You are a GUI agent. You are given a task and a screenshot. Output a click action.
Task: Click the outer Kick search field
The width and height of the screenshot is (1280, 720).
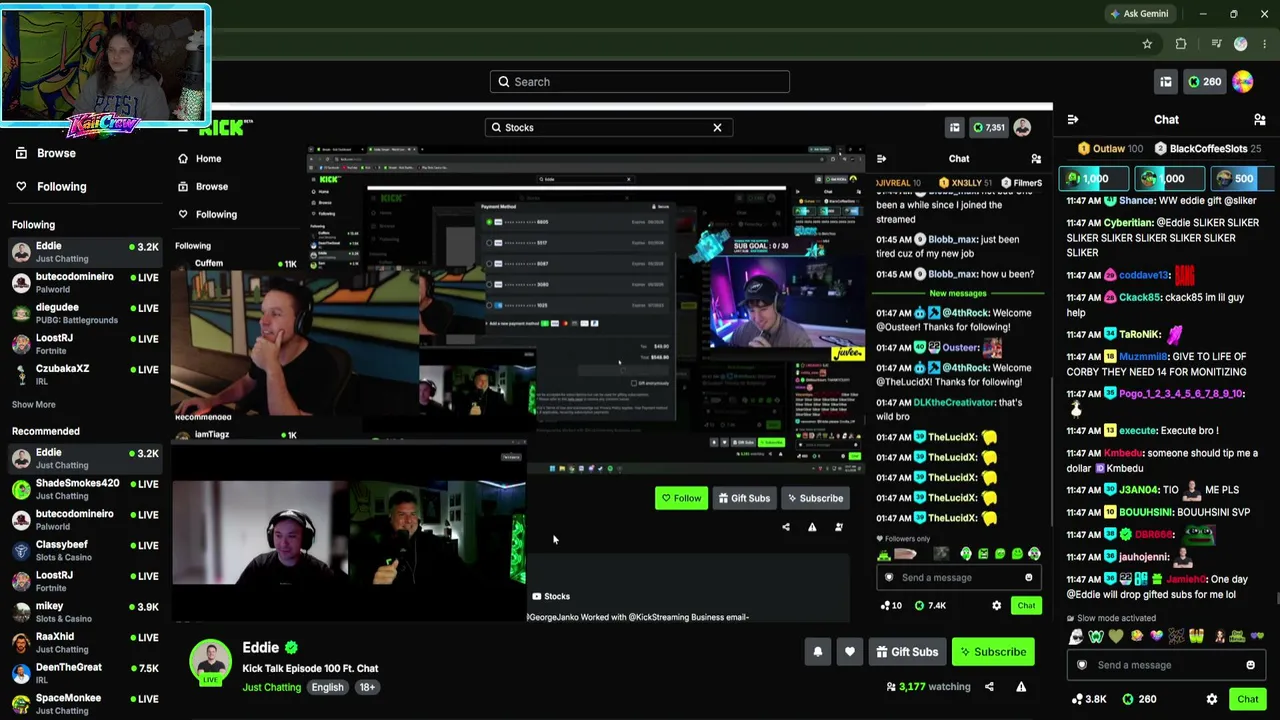pyautogui.click(x=640, y=82)
